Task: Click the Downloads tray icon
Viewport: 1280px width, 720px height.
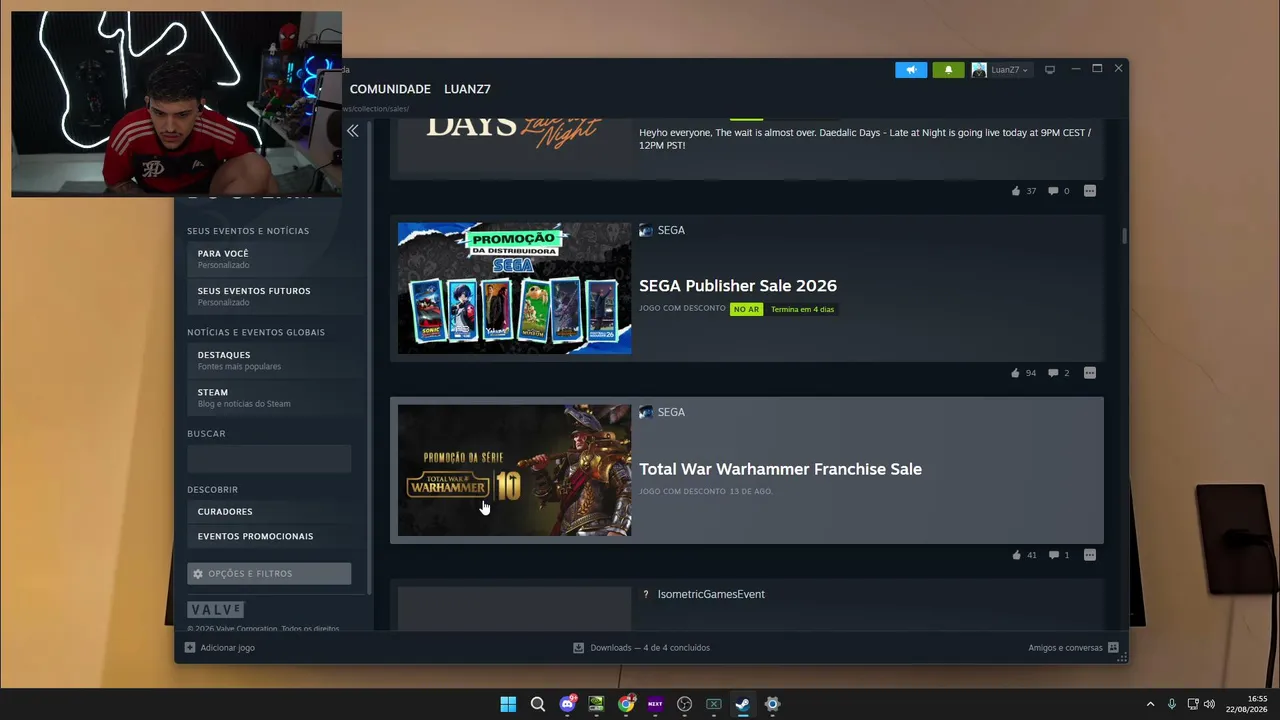Action: click(x=578, y=648)
